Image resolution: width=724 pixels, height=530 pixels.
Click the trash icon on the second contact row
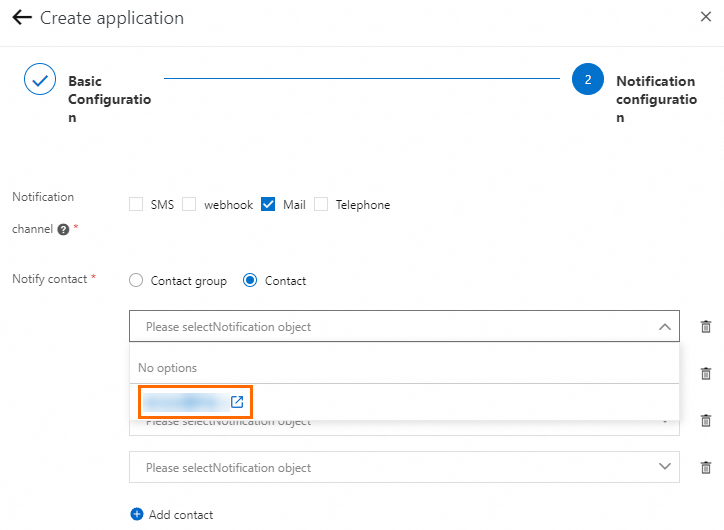[706, 373]
